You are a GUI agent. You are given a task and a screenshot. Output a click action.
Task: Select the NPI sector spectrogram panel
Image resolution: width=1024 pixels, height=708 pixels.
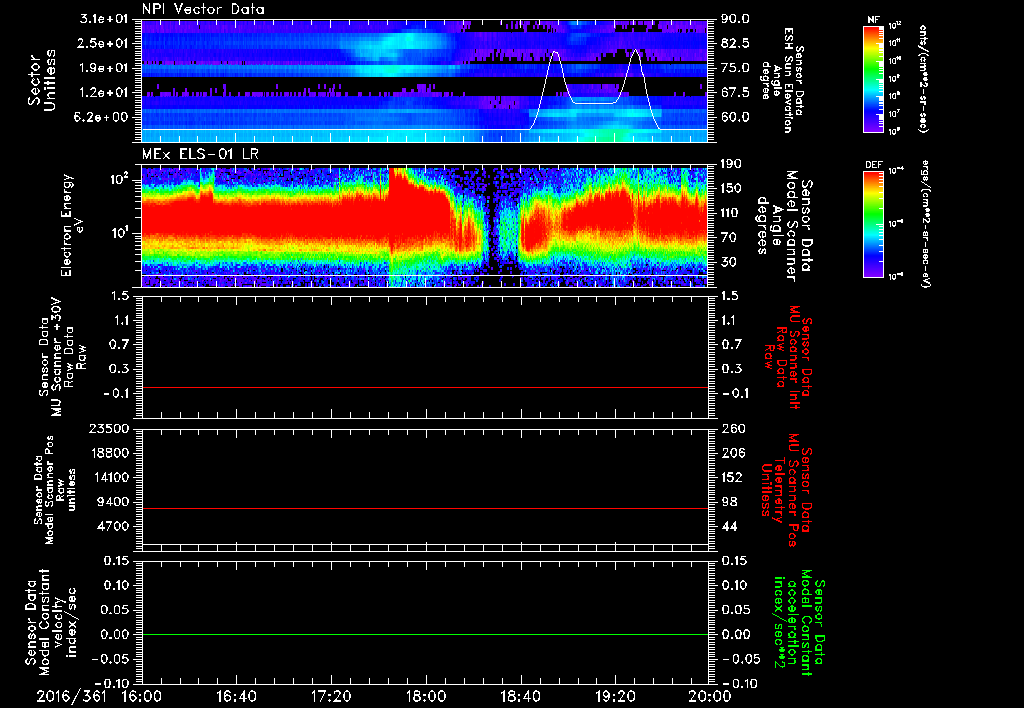point(424,80)
